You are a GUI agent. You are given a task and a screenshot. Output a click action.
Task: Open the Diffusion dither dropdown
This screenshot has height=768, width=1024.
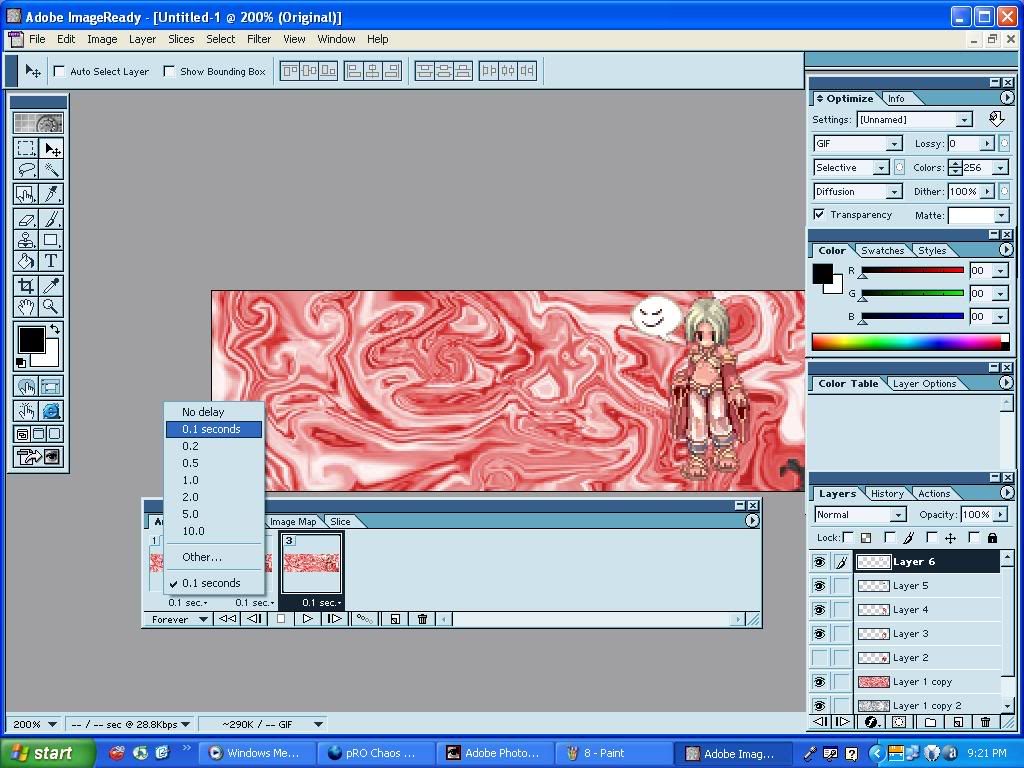tap(894, 192)
